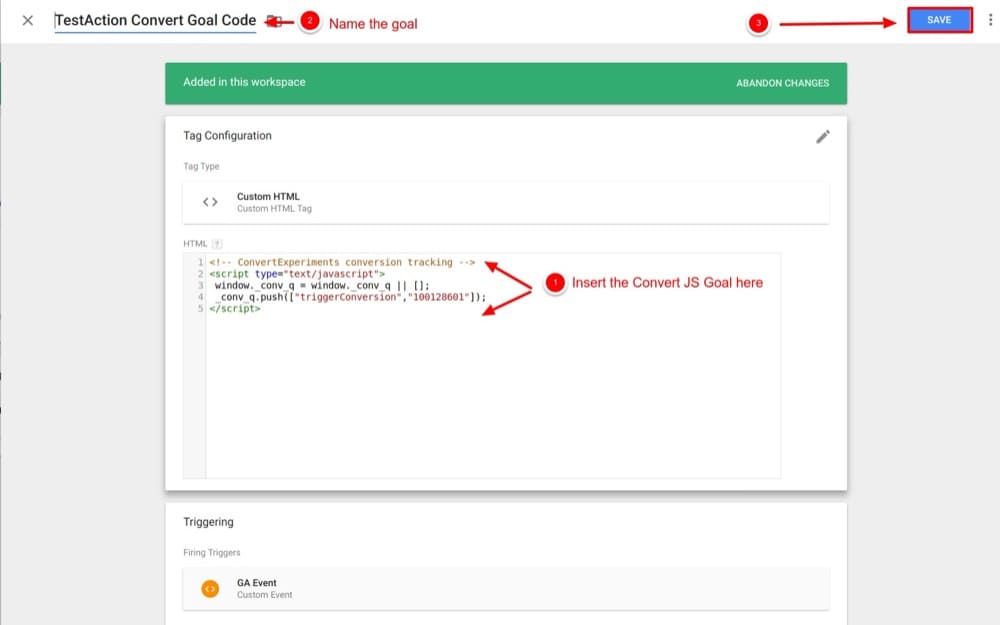Click the blue SAVE button
This screenshot has height=625, width=1000.
tap(939, 20)
